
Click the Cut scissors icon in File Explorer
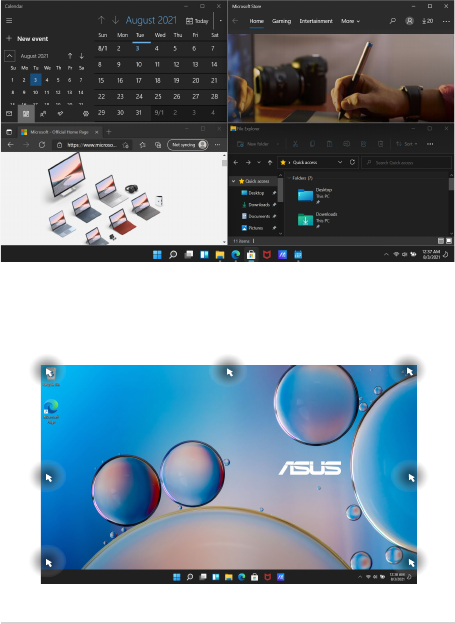coord(295,144)
